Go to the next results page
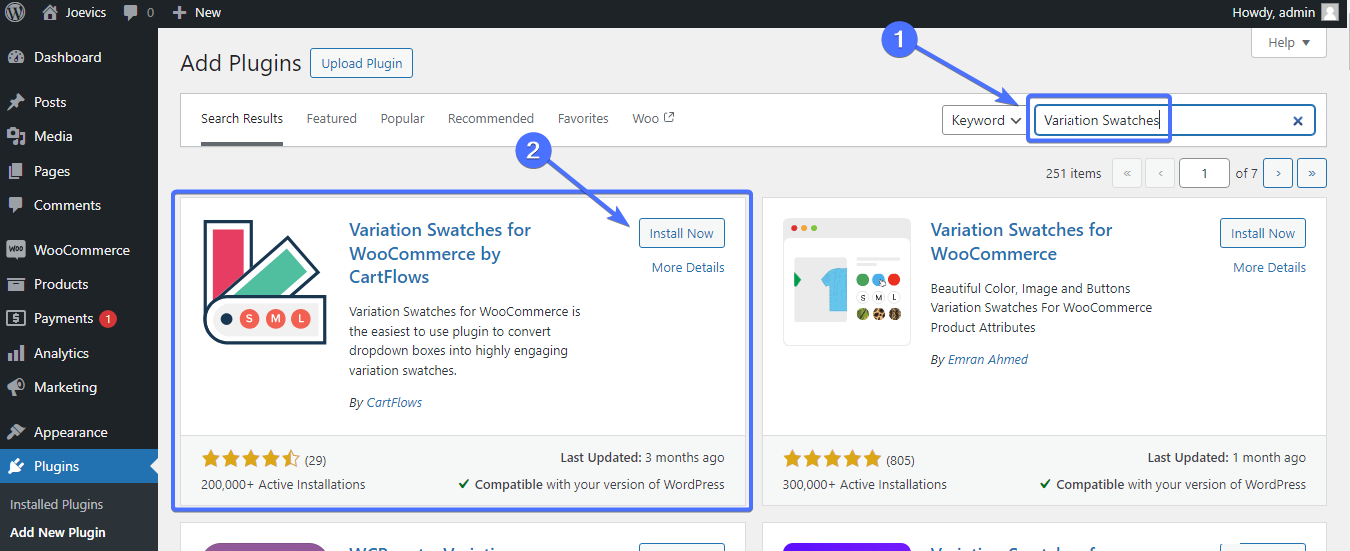Screen dimensions: 1350x551 pos(1278,173)
